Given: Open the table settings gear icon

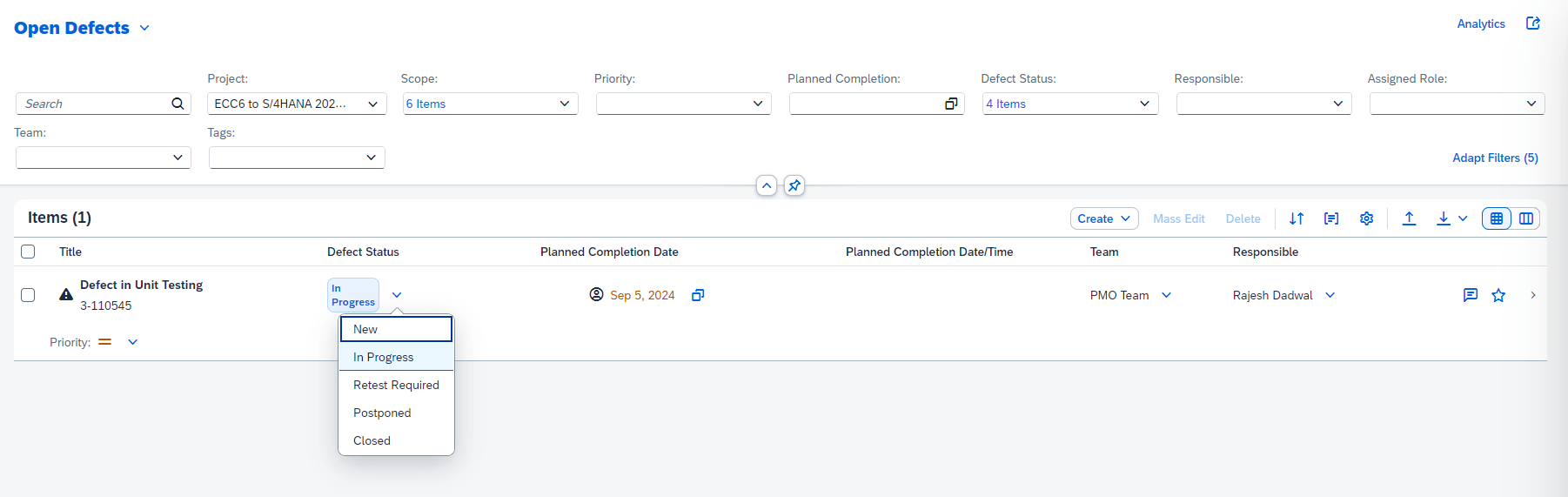Looking at the screenshot, I should 1367,218.
